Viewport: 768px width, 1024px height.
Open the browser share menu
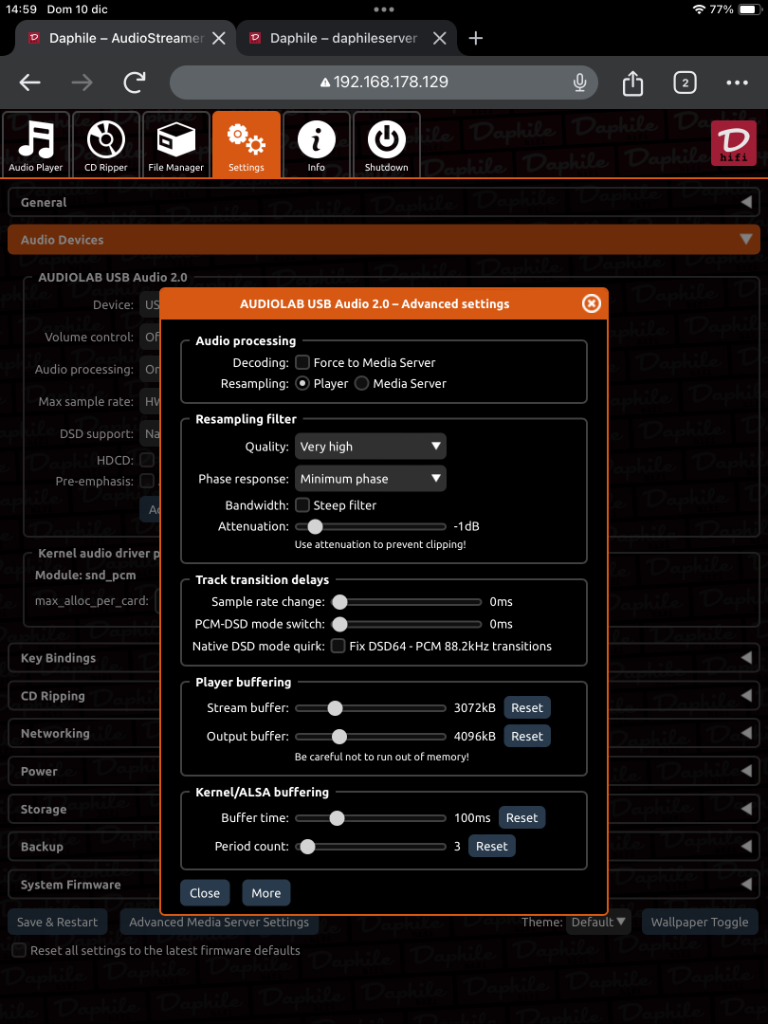632,83
